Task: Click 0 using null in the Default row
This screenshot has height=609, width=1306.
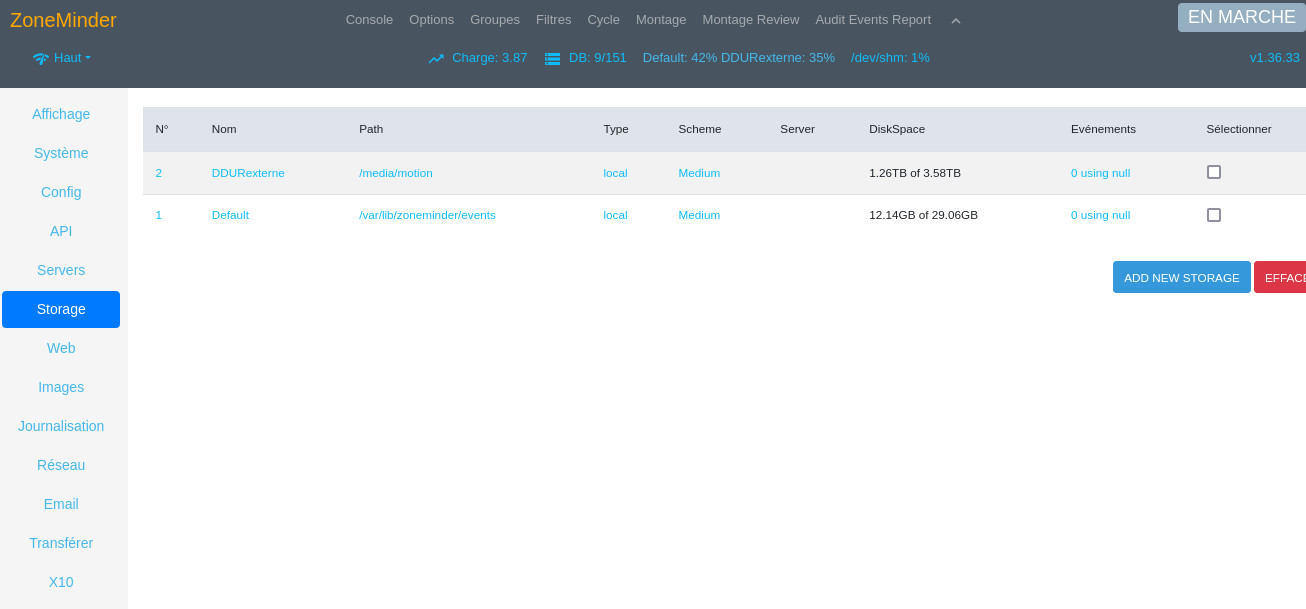Action: (x=1100, y=215)
